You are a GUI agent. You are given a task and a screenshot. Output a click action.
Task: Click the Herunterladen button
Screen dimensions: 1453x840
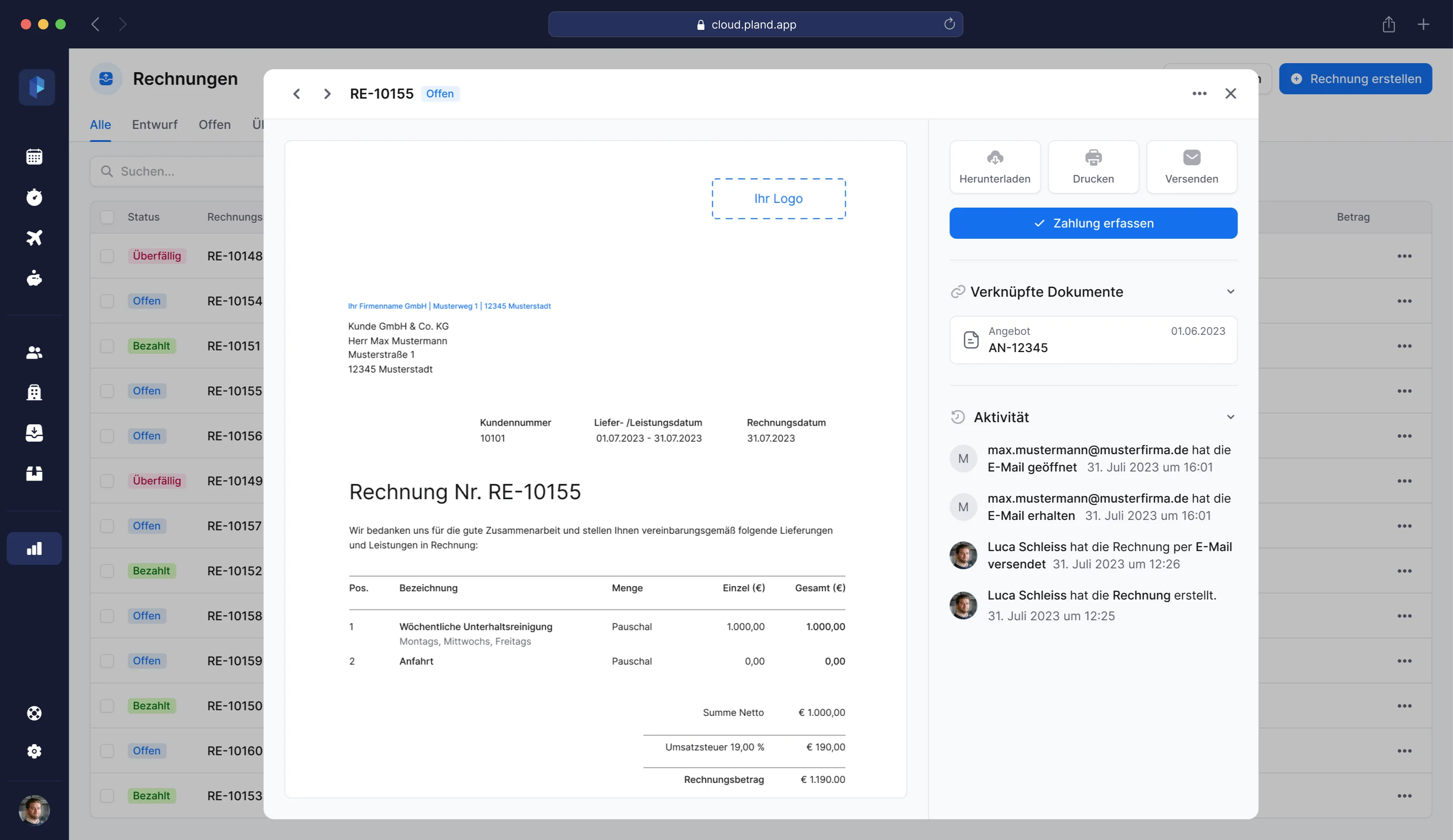point(994,167)
